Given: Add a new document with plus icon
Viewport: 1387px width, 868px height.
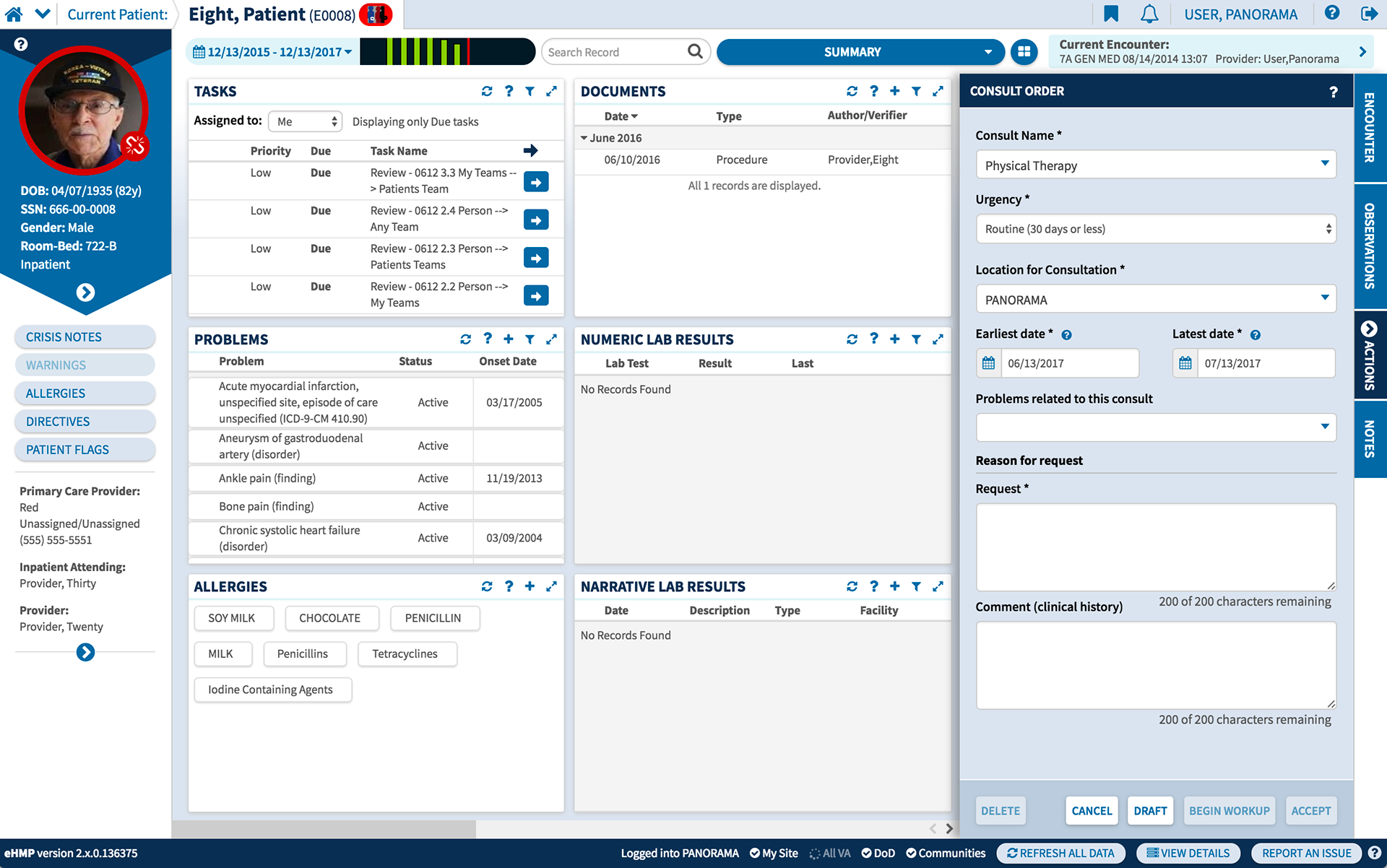Looking at the screenshot, I should pos(894,91).
